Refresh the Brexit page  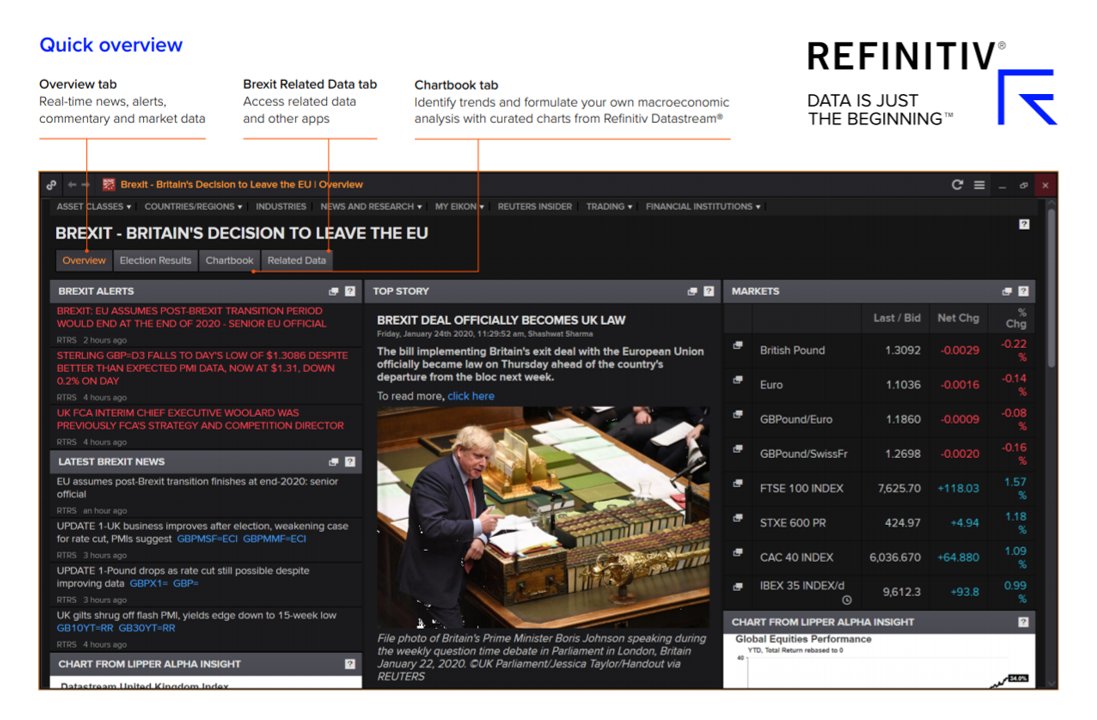tap(957, 185)
